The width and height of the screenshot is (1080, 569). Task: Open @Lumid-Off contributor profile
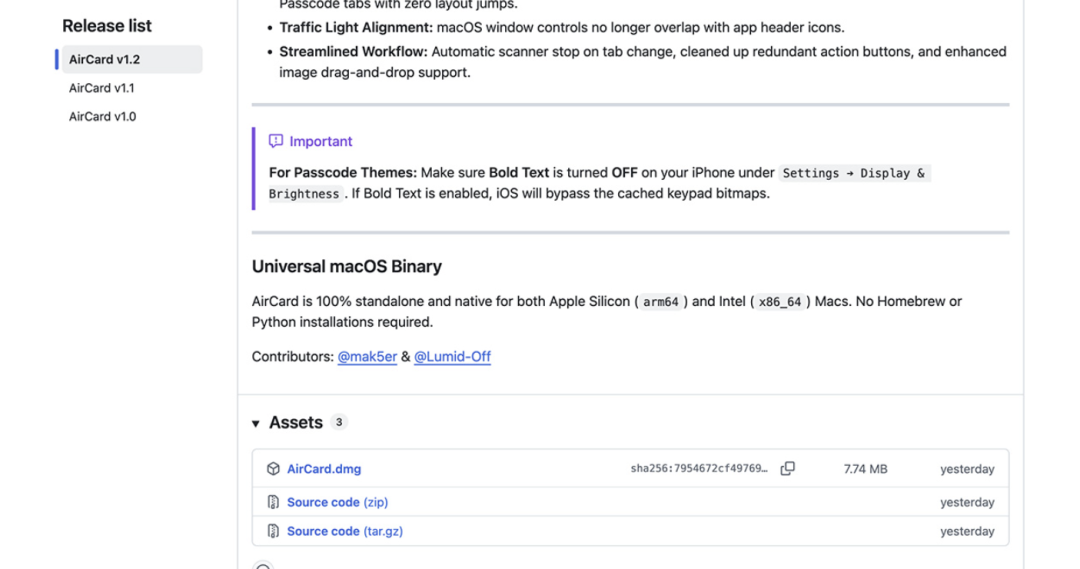(x=453, y=357)
